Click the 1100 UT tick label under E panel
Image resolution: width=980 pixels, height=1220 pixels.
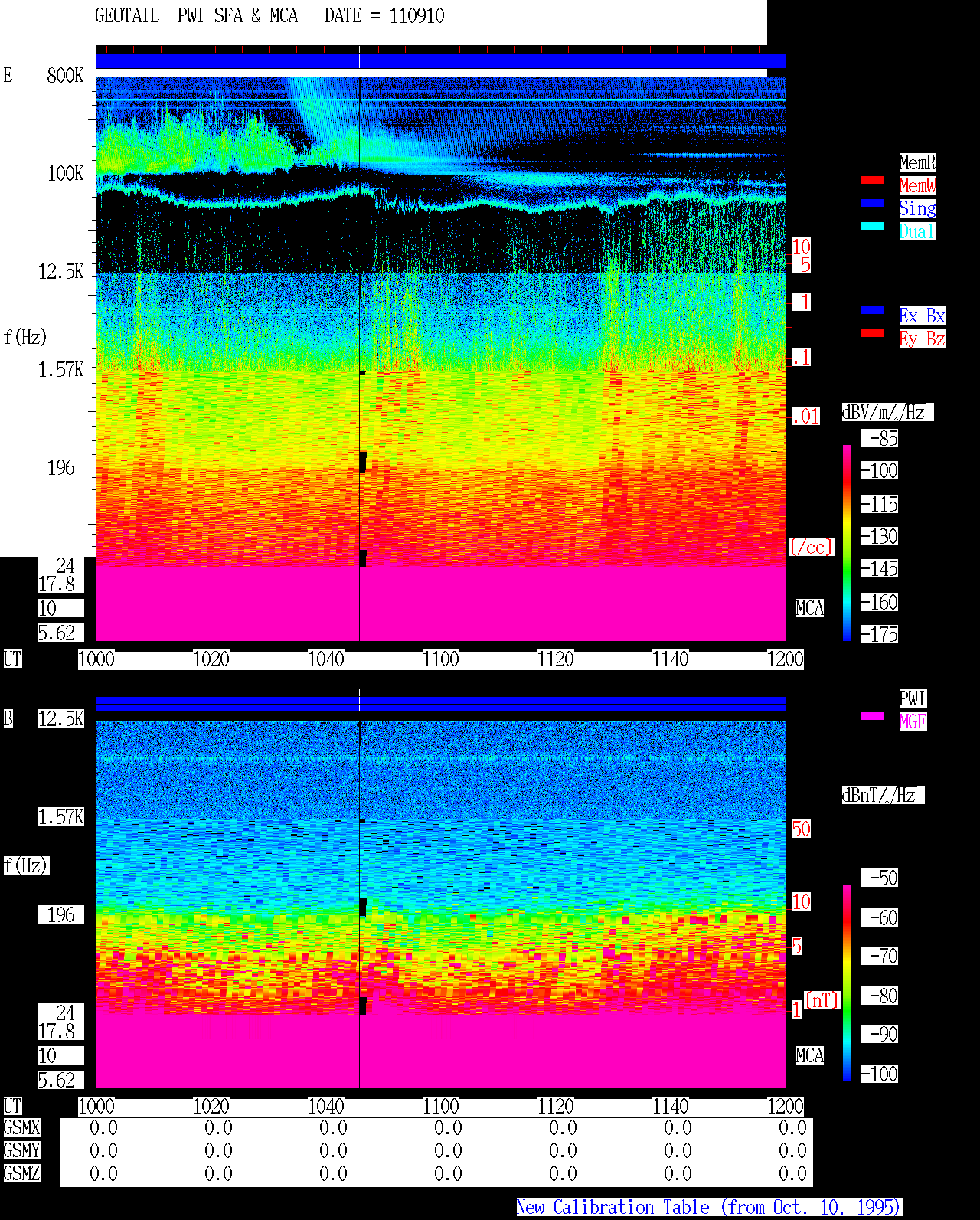coord(441,659)
